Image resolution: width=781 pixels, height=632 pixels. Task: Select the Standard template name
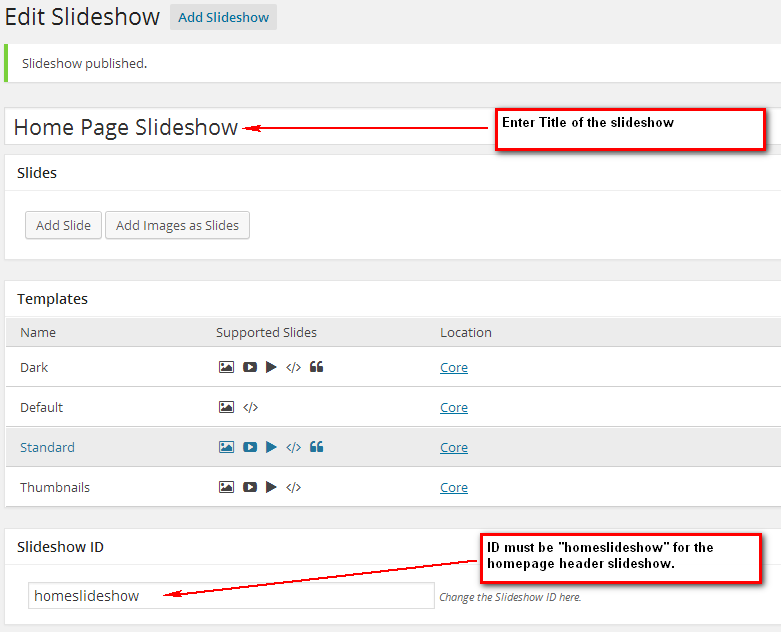[47, 447]
